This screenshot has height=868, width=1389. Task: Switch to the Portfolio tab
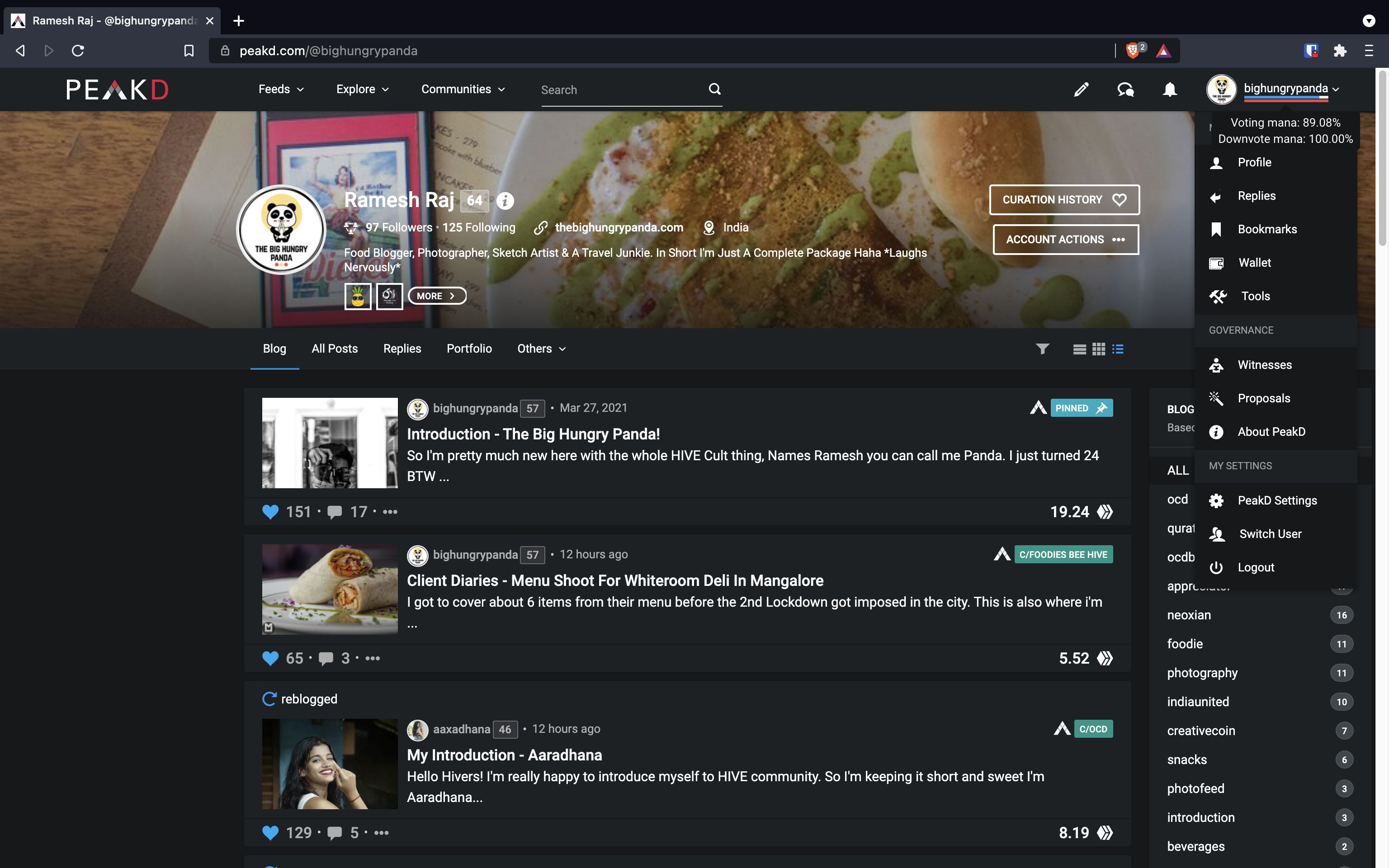coord(469,349)
